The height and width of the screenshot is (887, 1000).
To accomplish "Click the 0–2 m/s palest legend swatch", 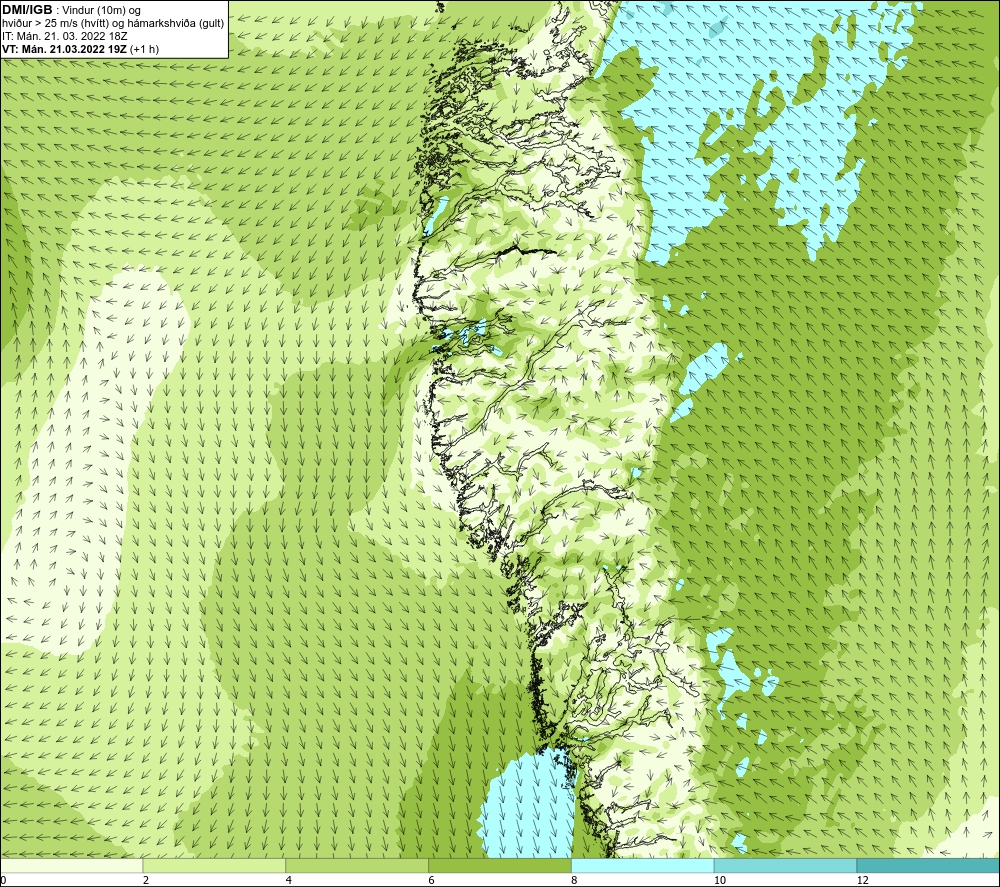I will (71, 865).
